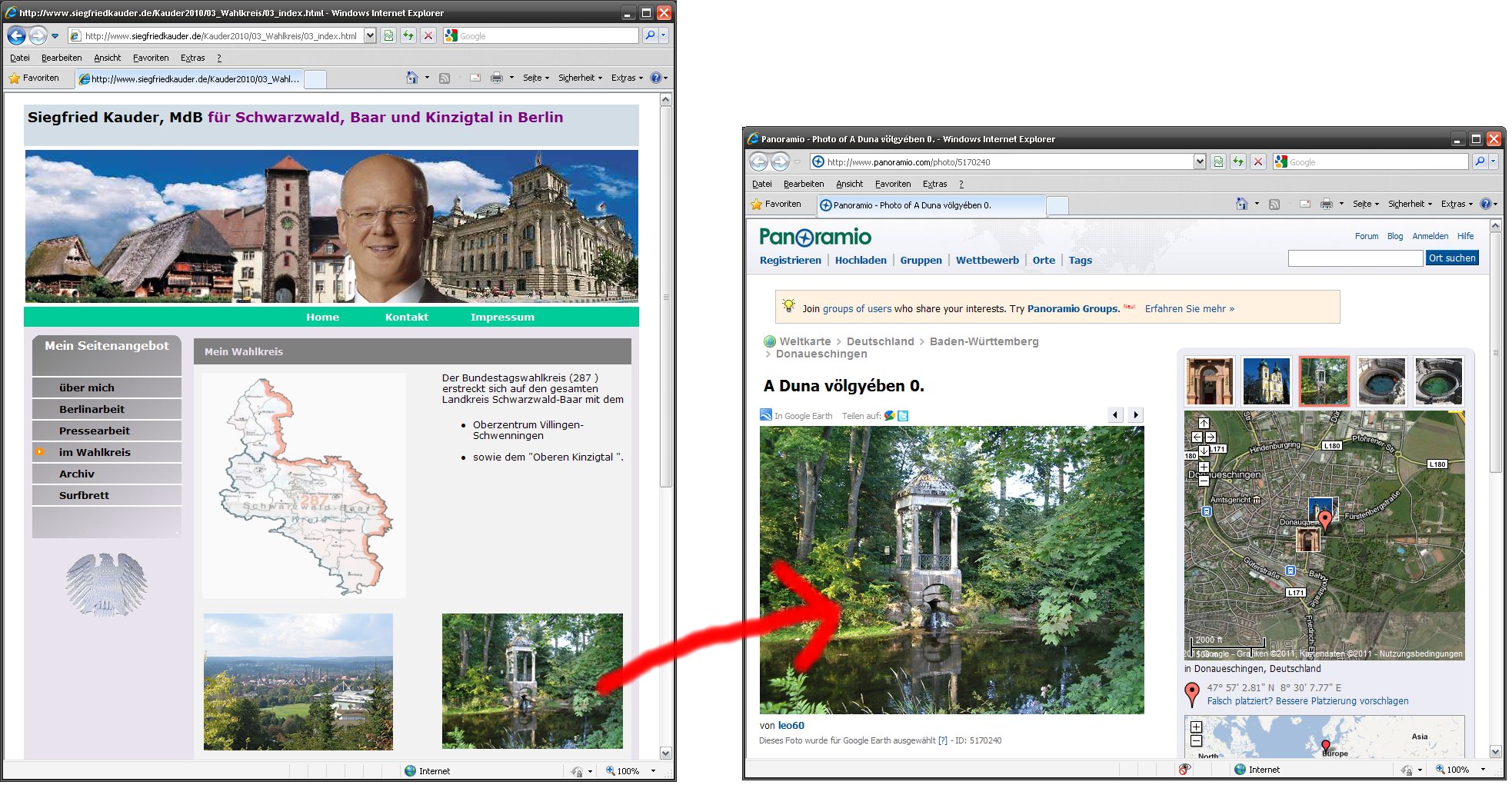Click Back button in Panoramio browser window

[758, 161]
